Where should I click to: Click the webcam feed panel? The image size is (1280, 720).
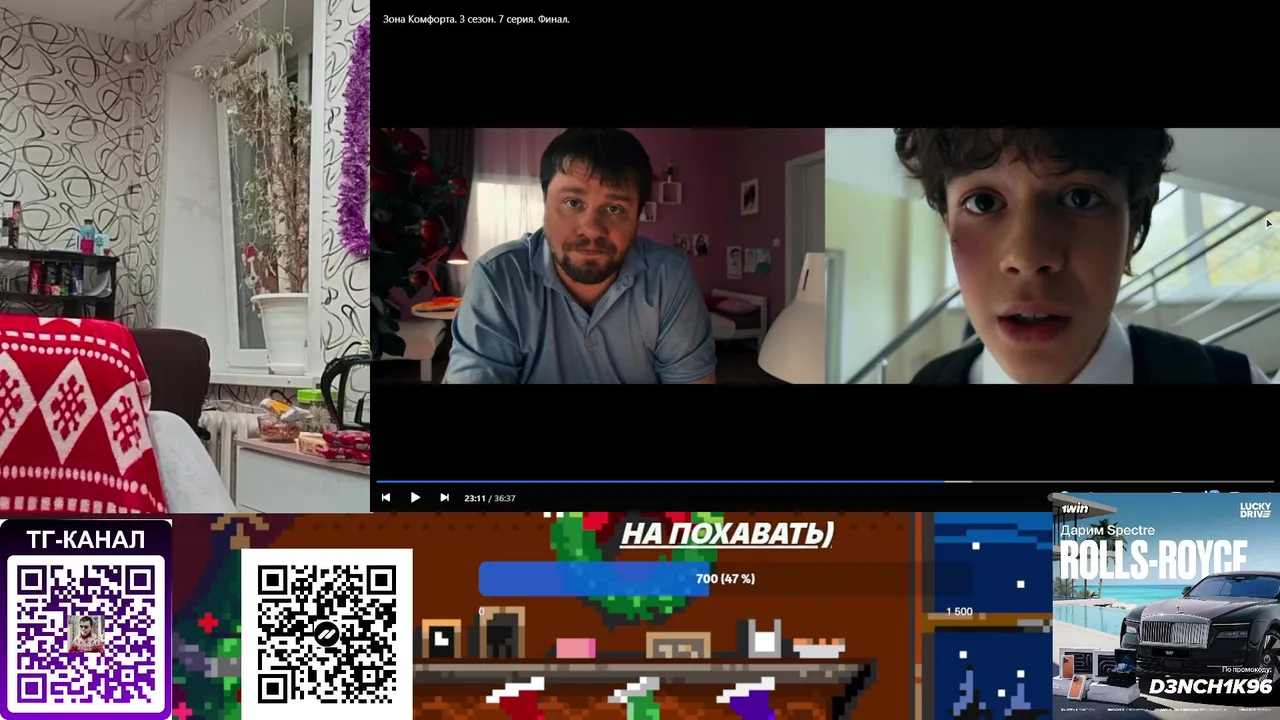[185, 256]
